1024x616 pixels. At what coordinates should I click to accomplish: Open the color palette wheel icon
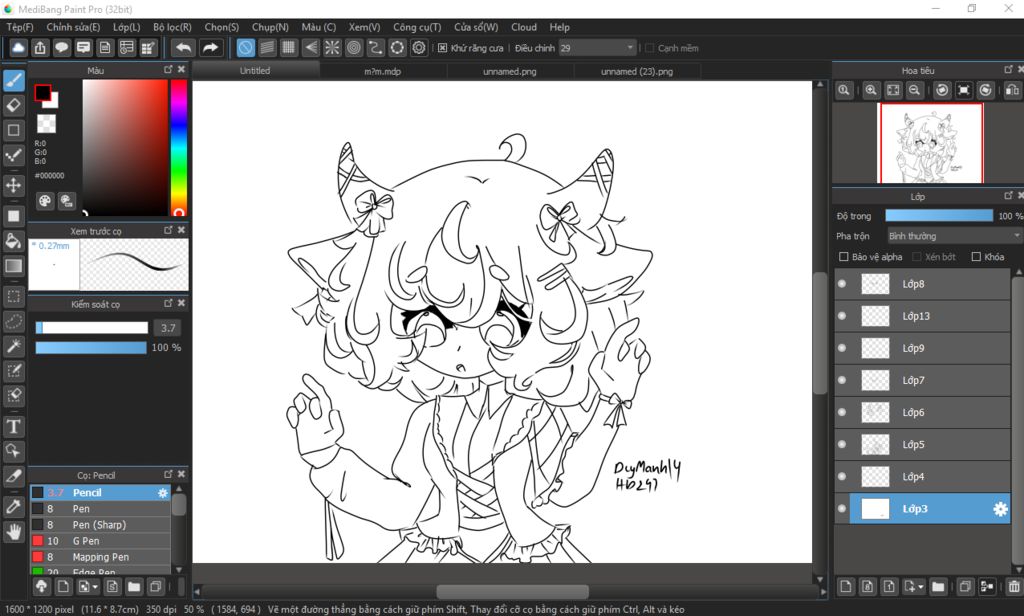44,201
